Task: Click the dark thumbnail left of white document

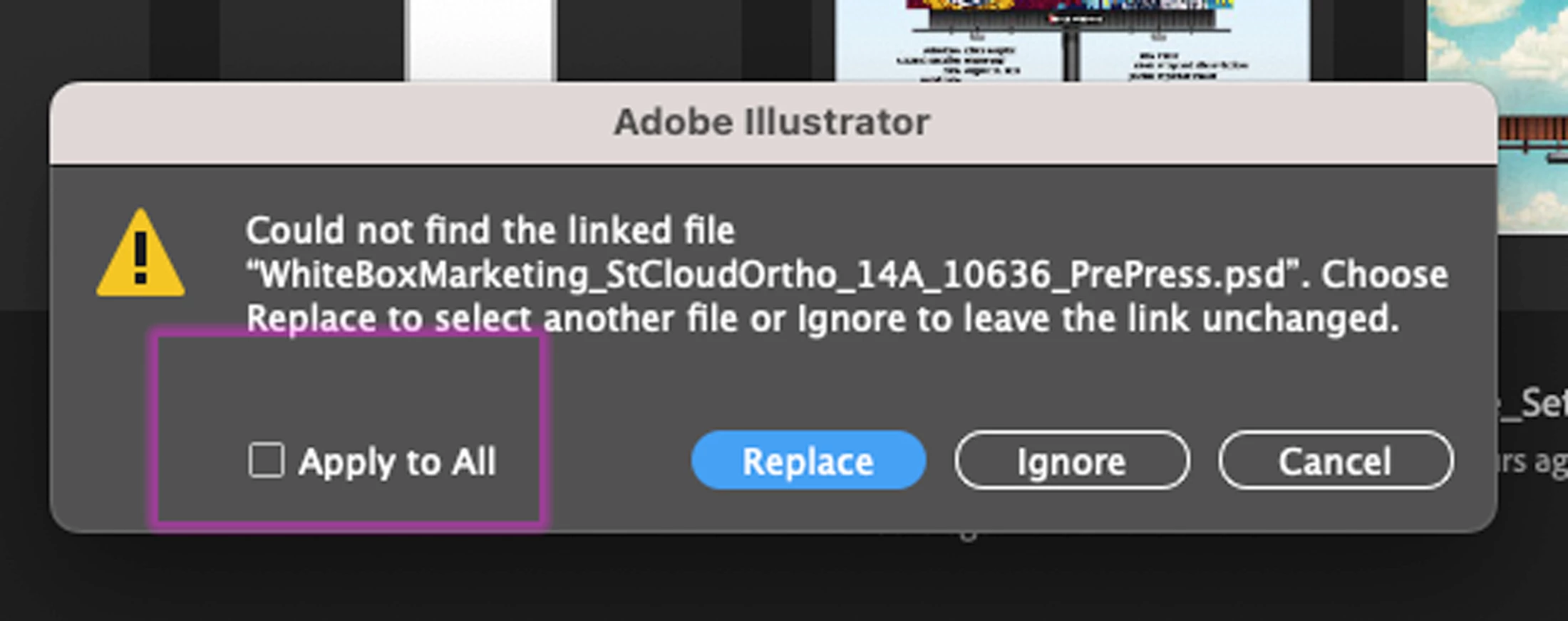Action: pos(311,40)
